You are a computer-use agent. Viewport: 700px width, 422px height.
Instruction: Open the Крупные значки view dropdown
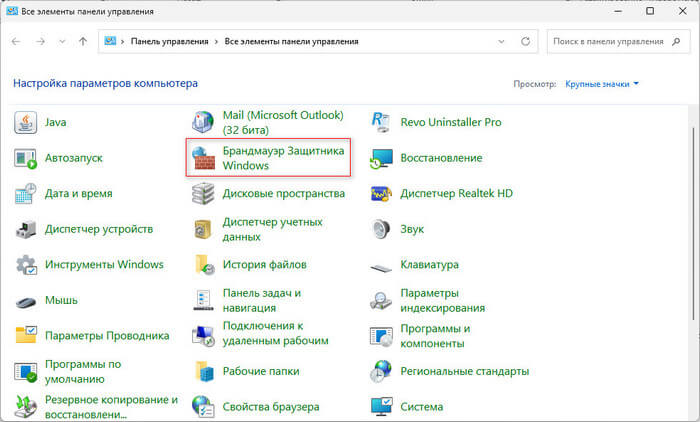tap(601, 85)
